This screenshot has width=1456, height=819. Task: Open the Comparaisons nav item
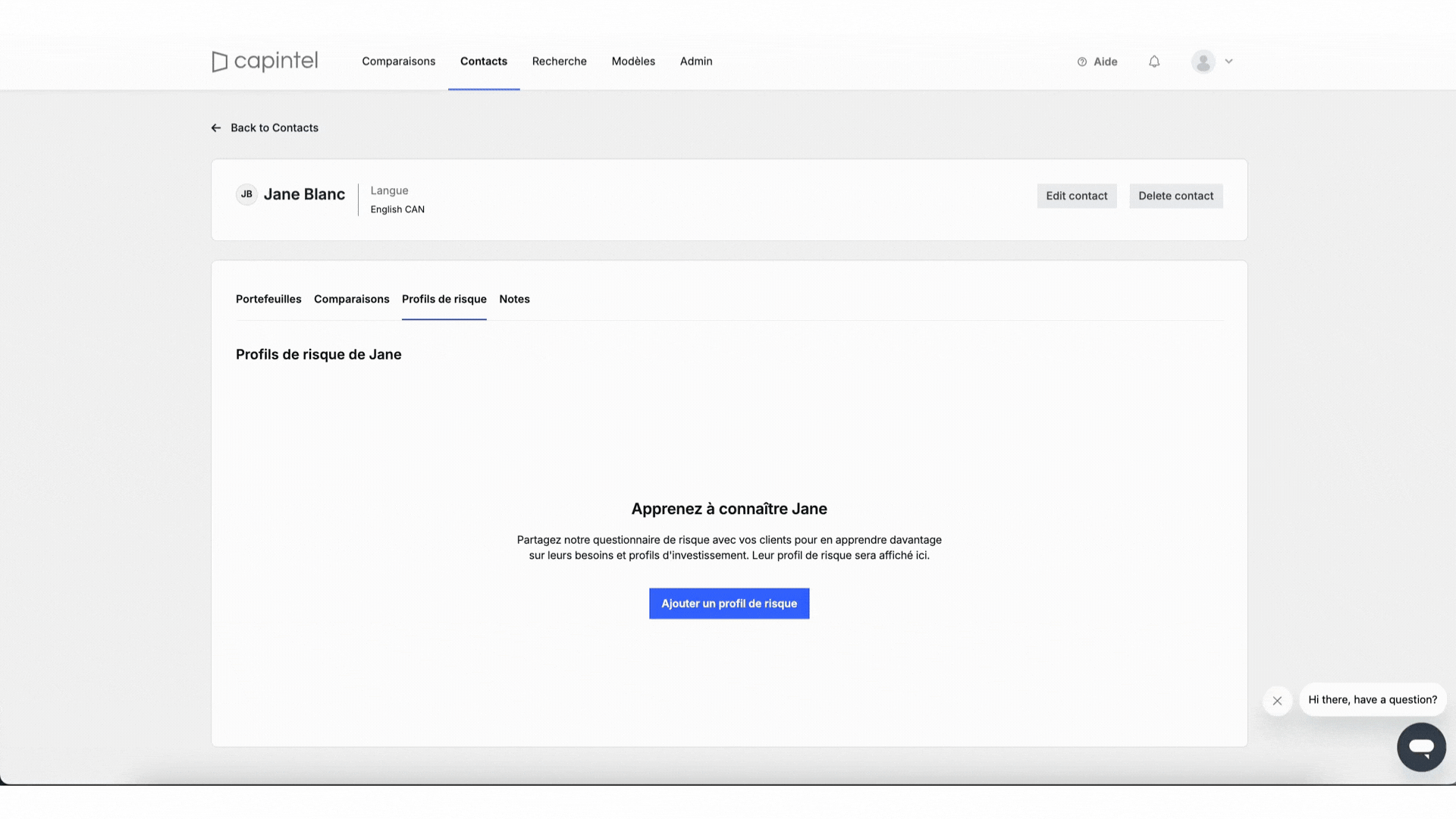[x=399, y=61]
